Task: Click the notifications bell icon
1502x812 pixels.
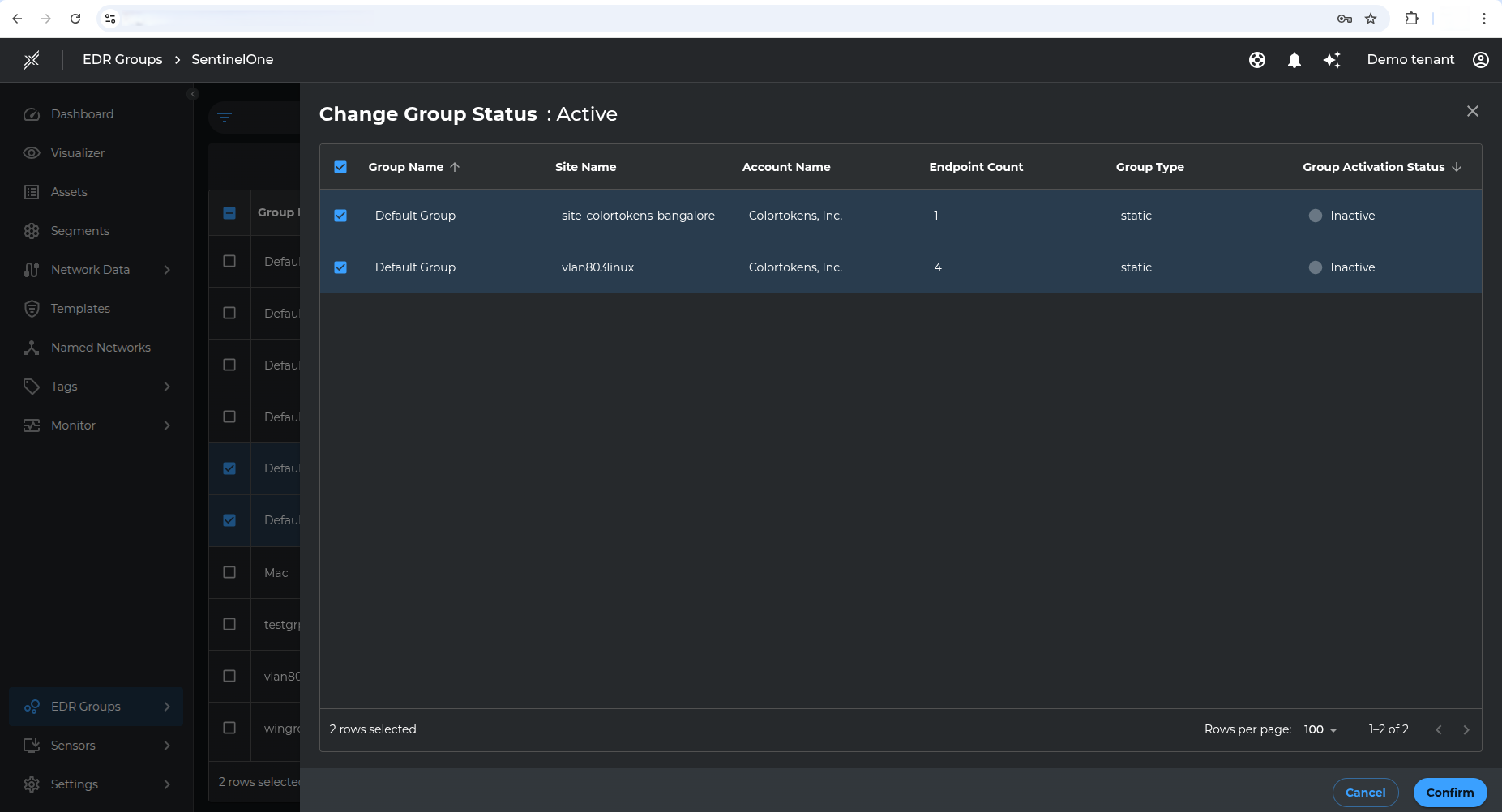Action: tap(1294, 60)
